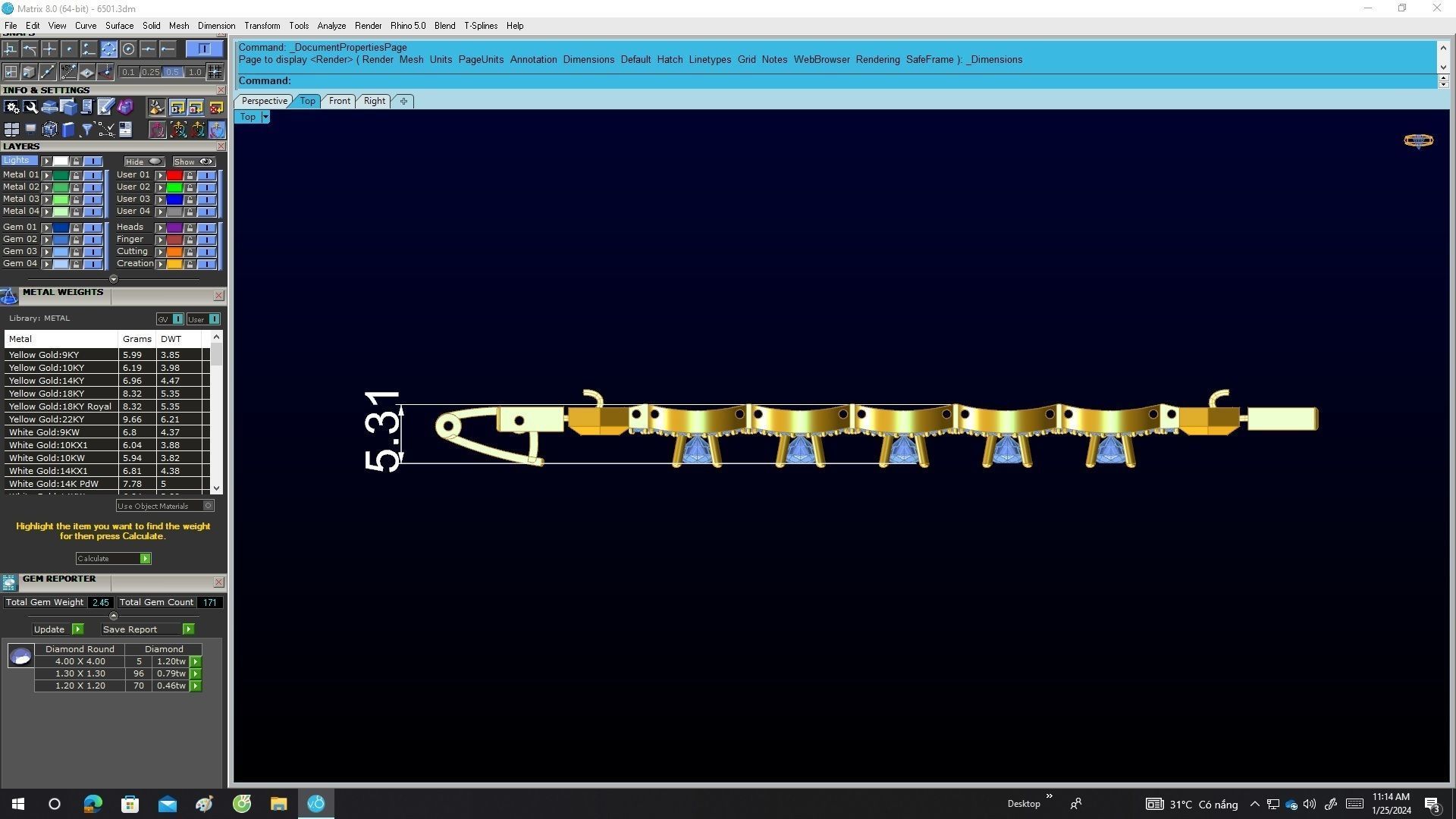Click the funnel filter icon
This screenshot has height=819, width=1456.
(86, 130)
